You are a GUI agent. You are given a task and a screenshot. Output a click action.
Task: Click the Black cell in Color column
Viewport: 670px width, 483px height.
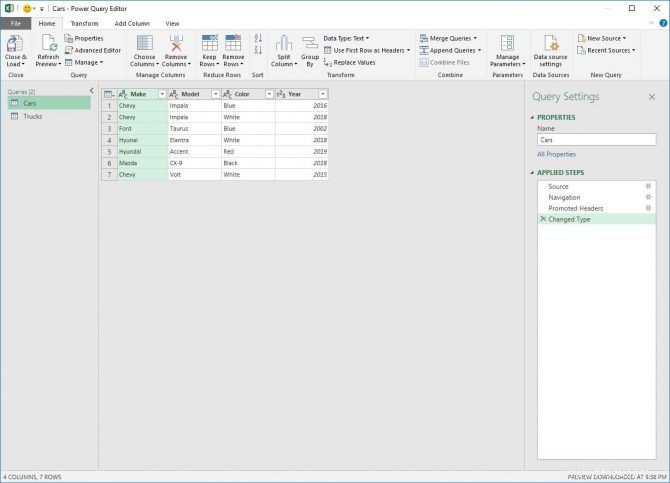(248, 163)
